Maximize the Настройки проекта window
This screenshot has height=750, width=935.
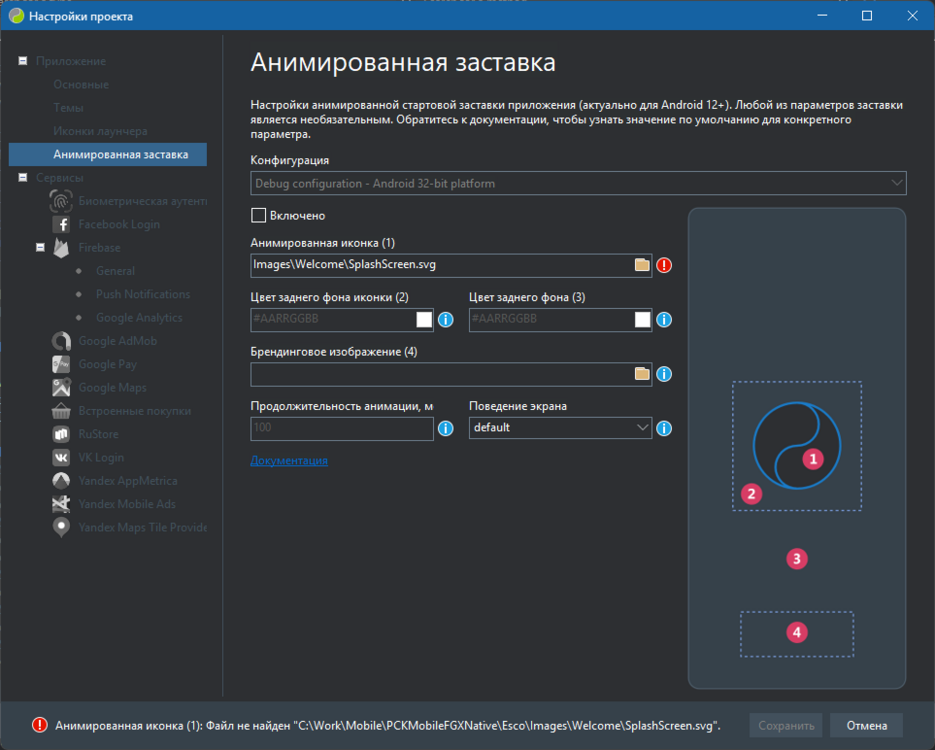(867, 16)
